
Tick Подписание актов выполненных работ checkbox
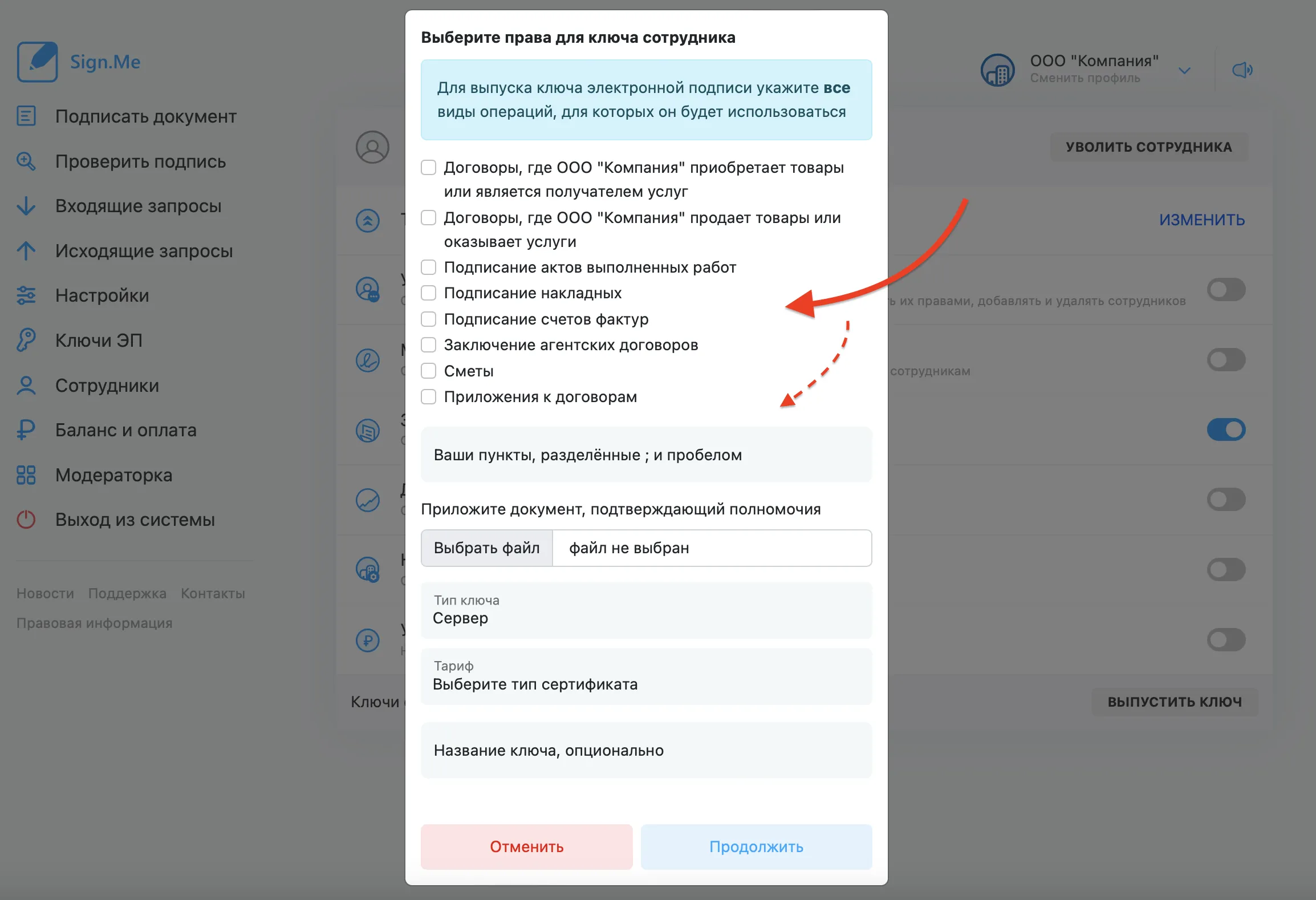click(428, 267)
